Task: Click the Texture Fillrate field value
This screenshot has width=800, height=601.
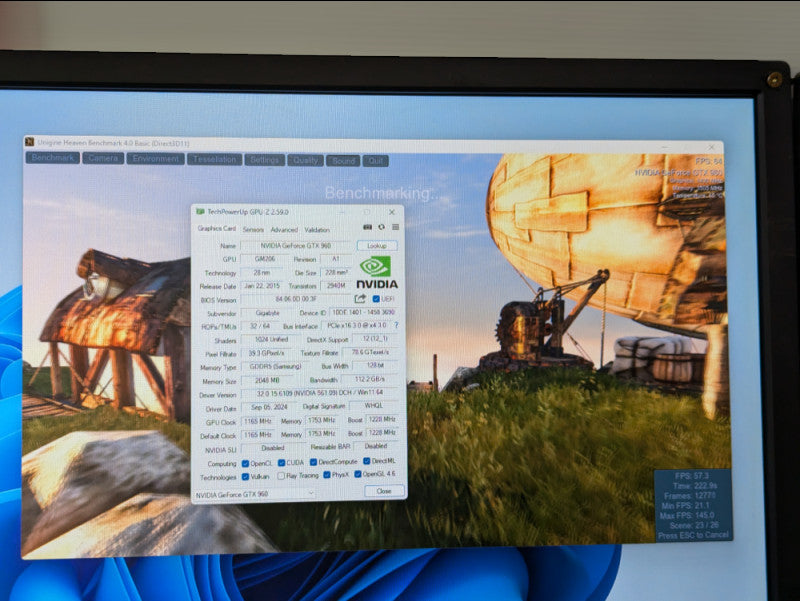Action: click(x=370, y=352)
